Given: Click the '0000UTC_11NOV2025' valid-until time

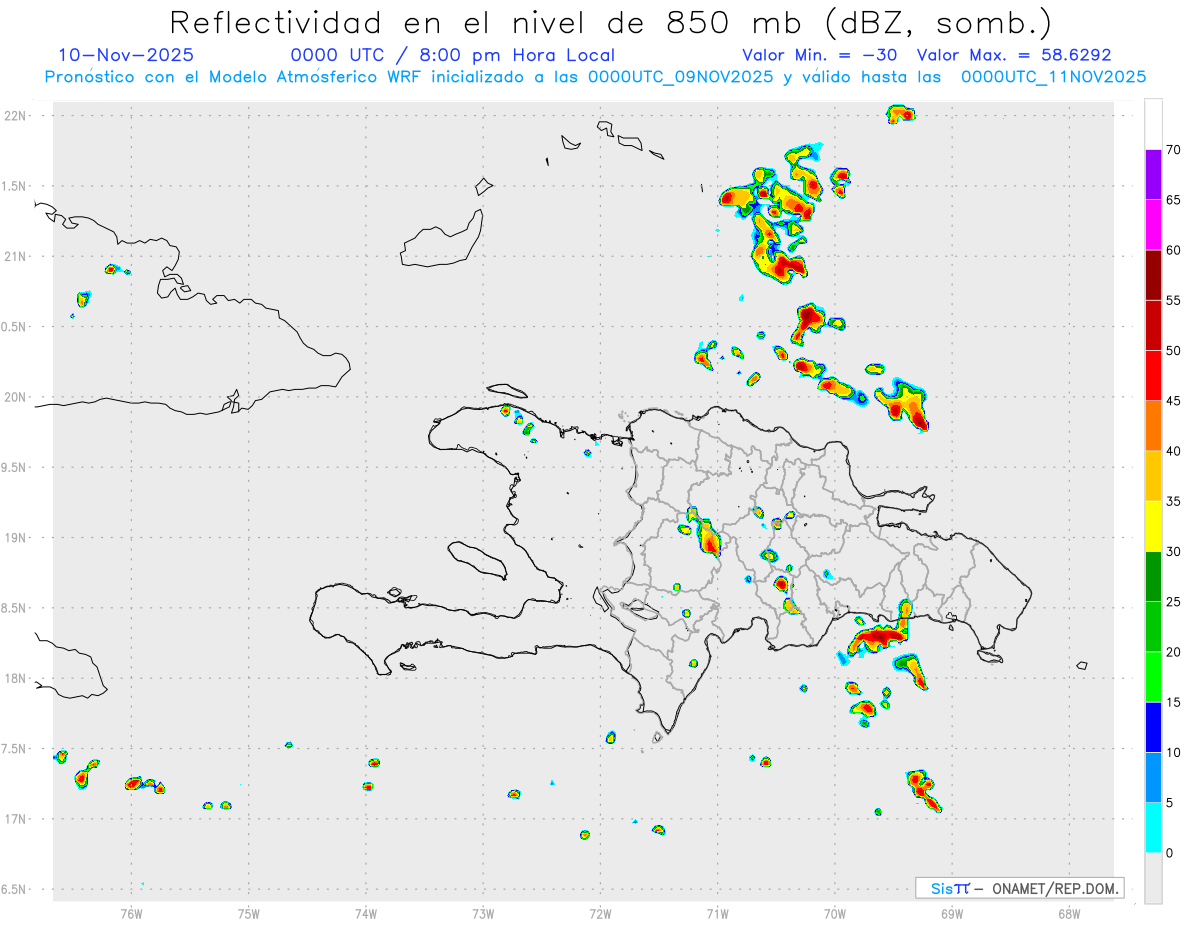Looking at the screenshot, I should (x=1053, y=77).
